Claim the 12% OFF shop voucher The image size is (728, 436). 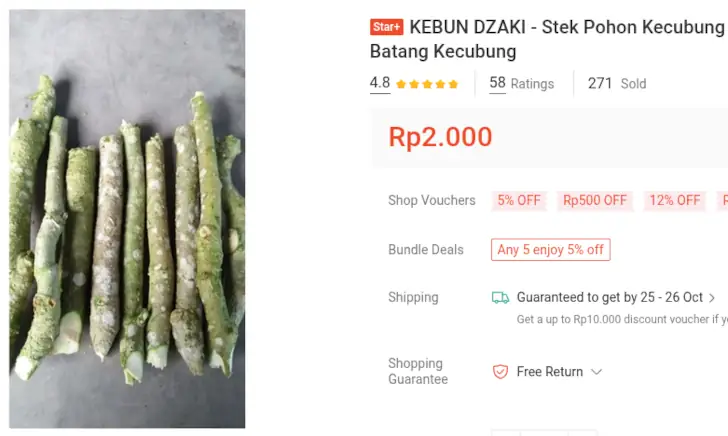(675, 200)
